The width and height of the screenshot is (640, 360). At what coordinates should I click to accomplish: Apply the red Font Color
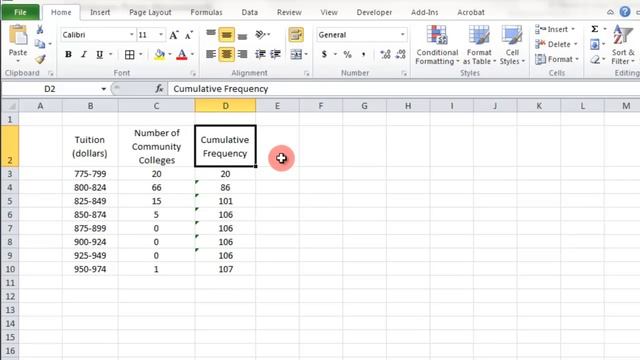pos(182,54)
